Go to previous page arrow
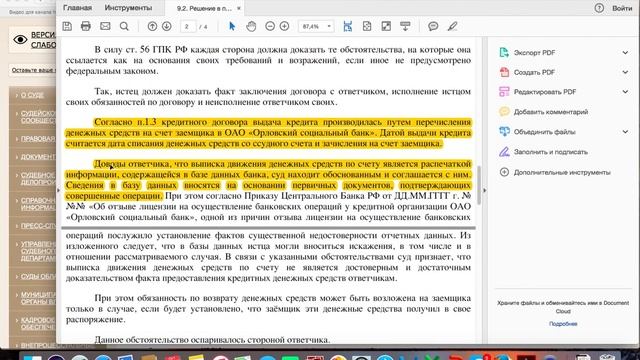The height and width of the screenshot is (360, 640). [x=152, y=27]
